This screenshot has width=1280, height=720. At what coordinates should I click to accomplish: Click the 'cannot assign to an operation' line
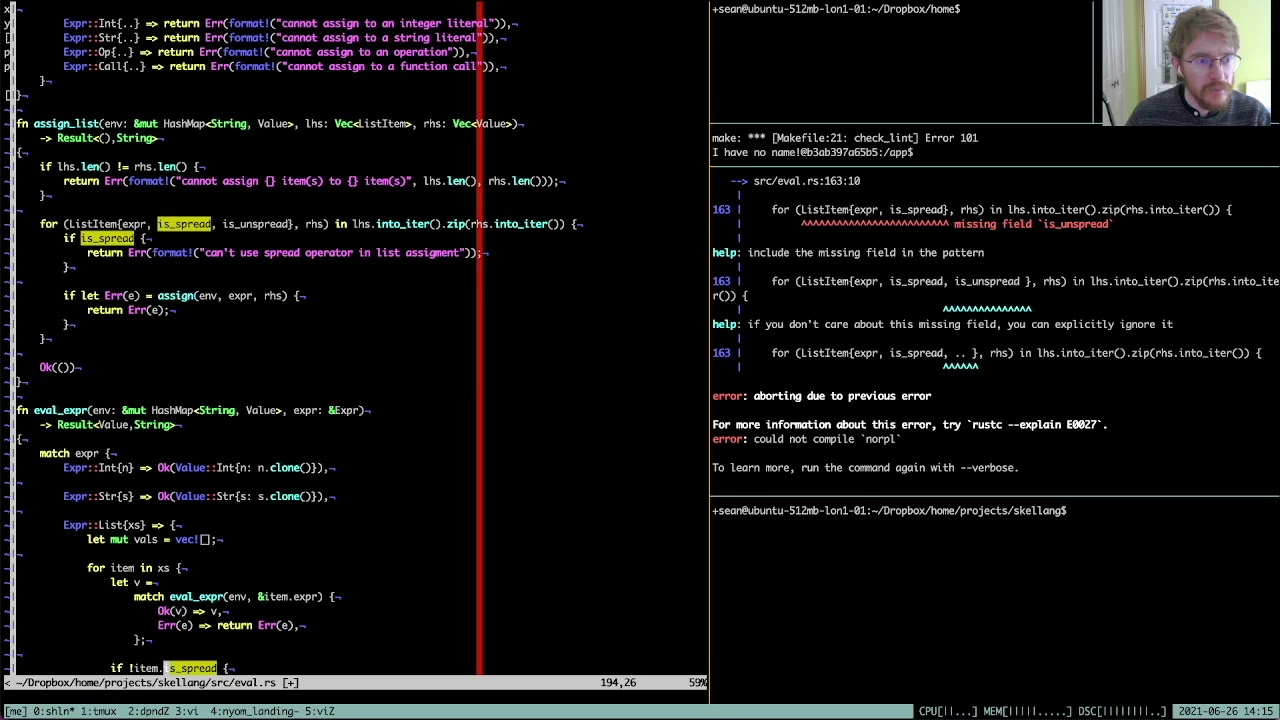(x=270, y=52)
